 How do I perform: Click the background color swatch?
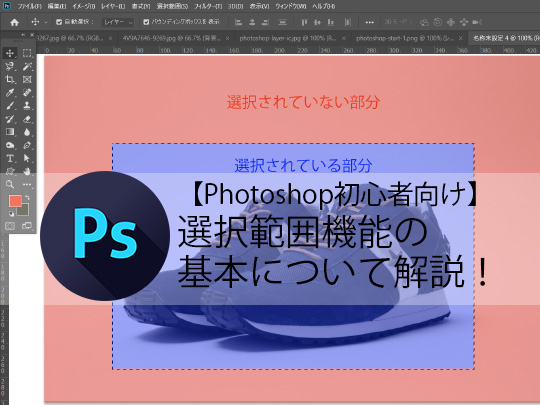(24, 210)
